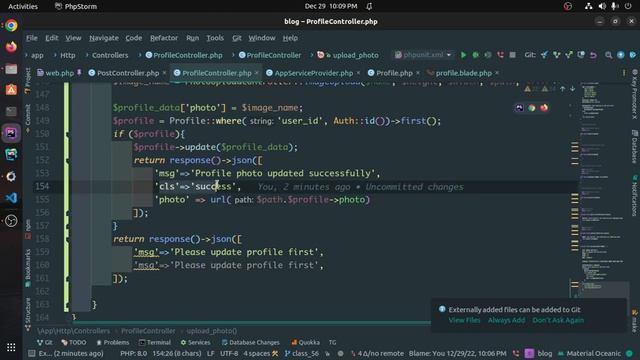The height and width of the screenshot is (360, 640).
Task: Open Git Show History icon
Action: coord(581,55)
